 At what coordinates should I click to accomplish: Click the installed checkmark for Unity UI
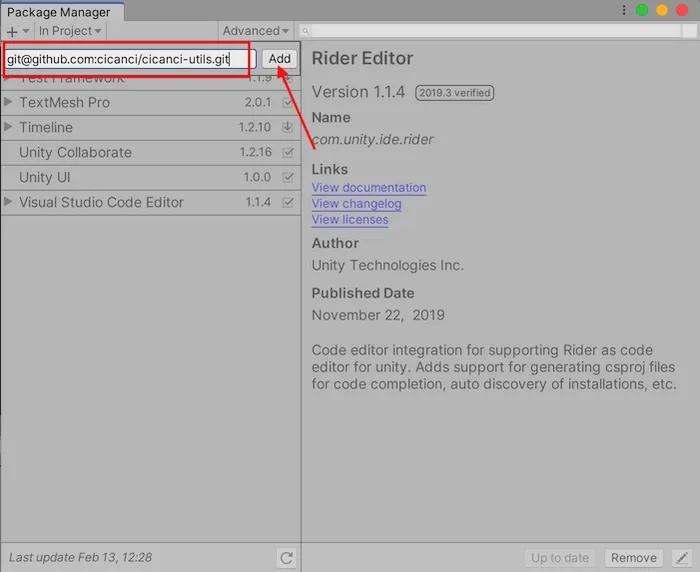coord(288,177)
